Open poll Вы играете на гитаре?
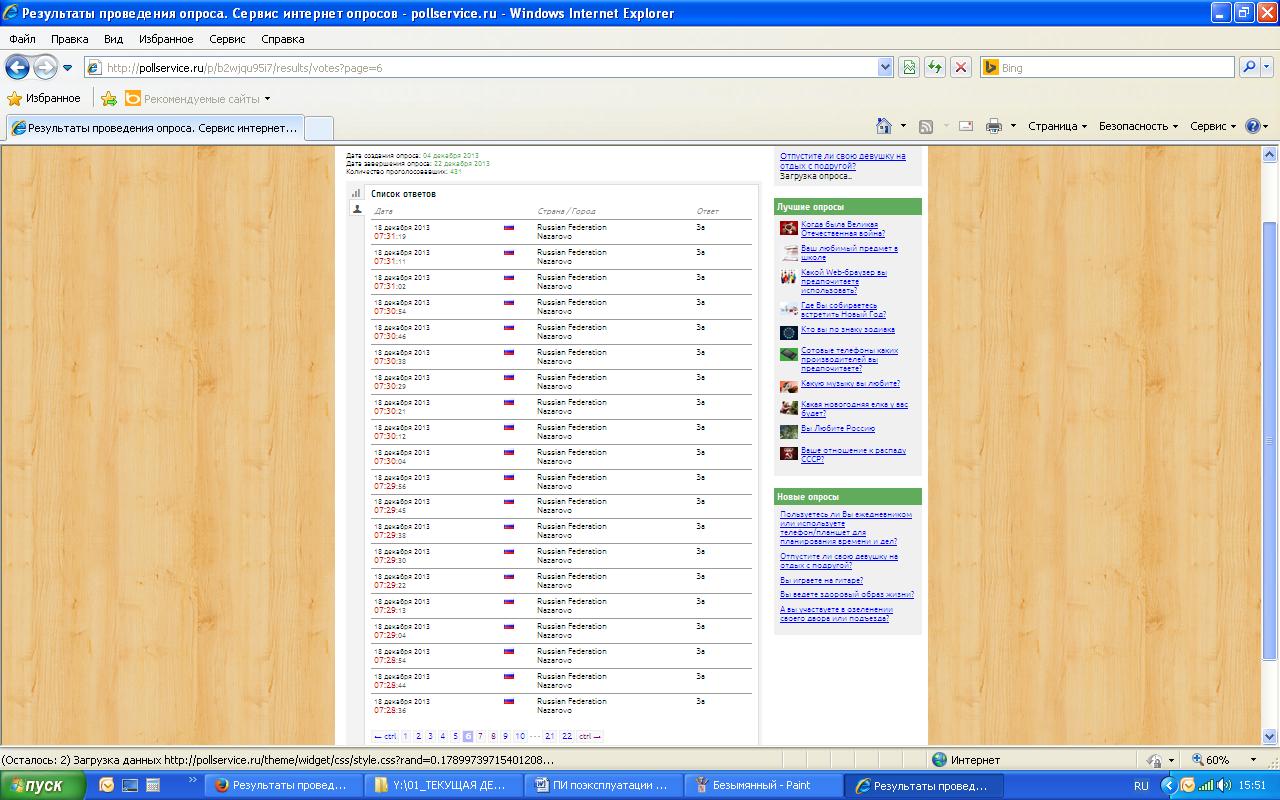This screenshot has width=1280, height=800. tap(821, 580)
